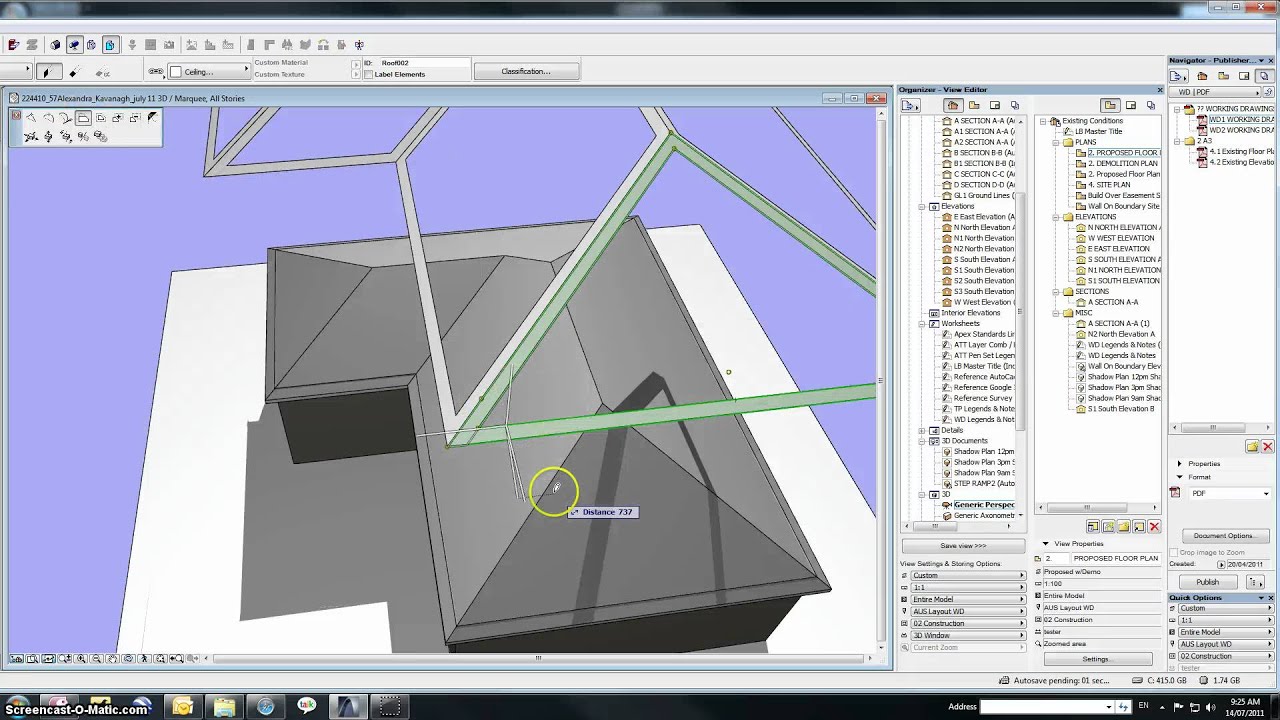1280x720 pixels.
Task: Click Publisher Sets icon in Organizer right pane
Action: (x=1151, y=105)
